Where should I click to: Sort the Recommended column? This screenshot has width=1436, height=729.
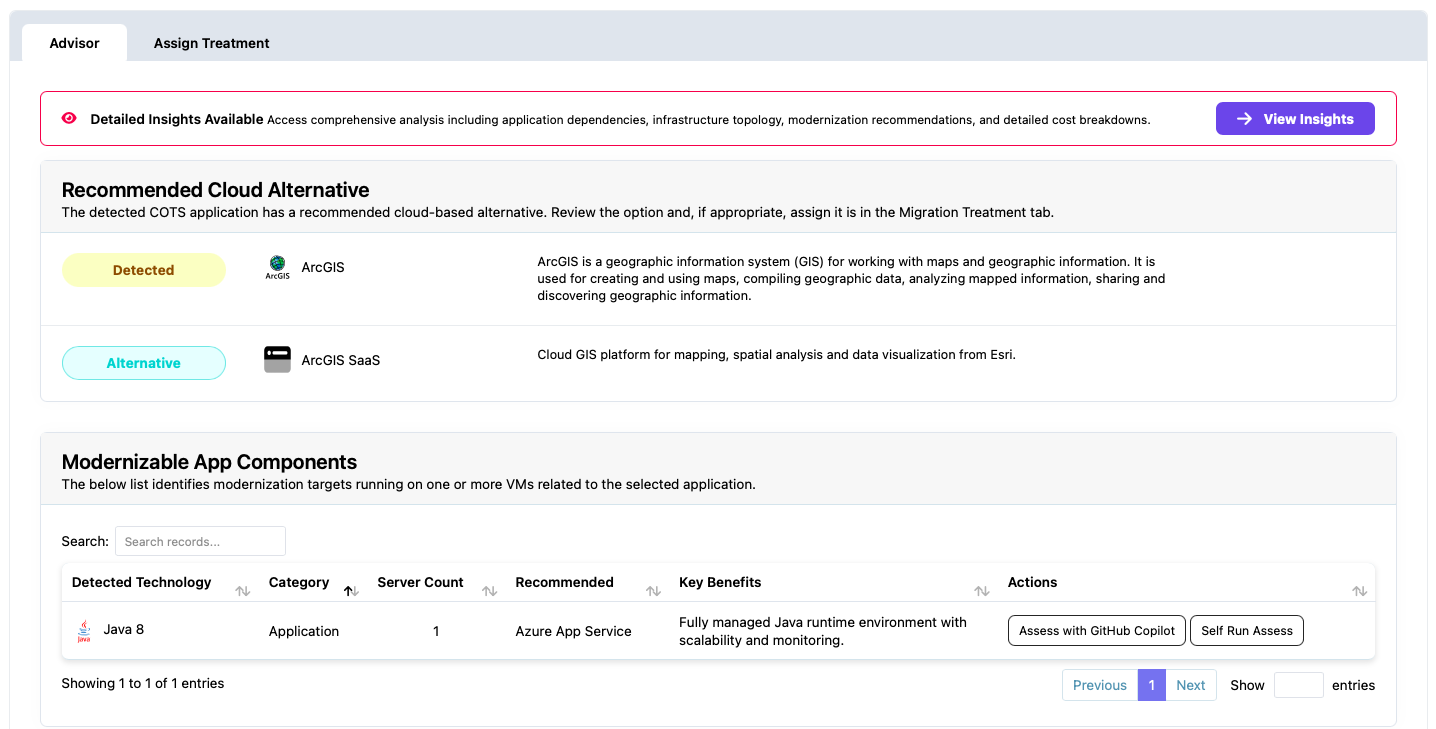652,590
